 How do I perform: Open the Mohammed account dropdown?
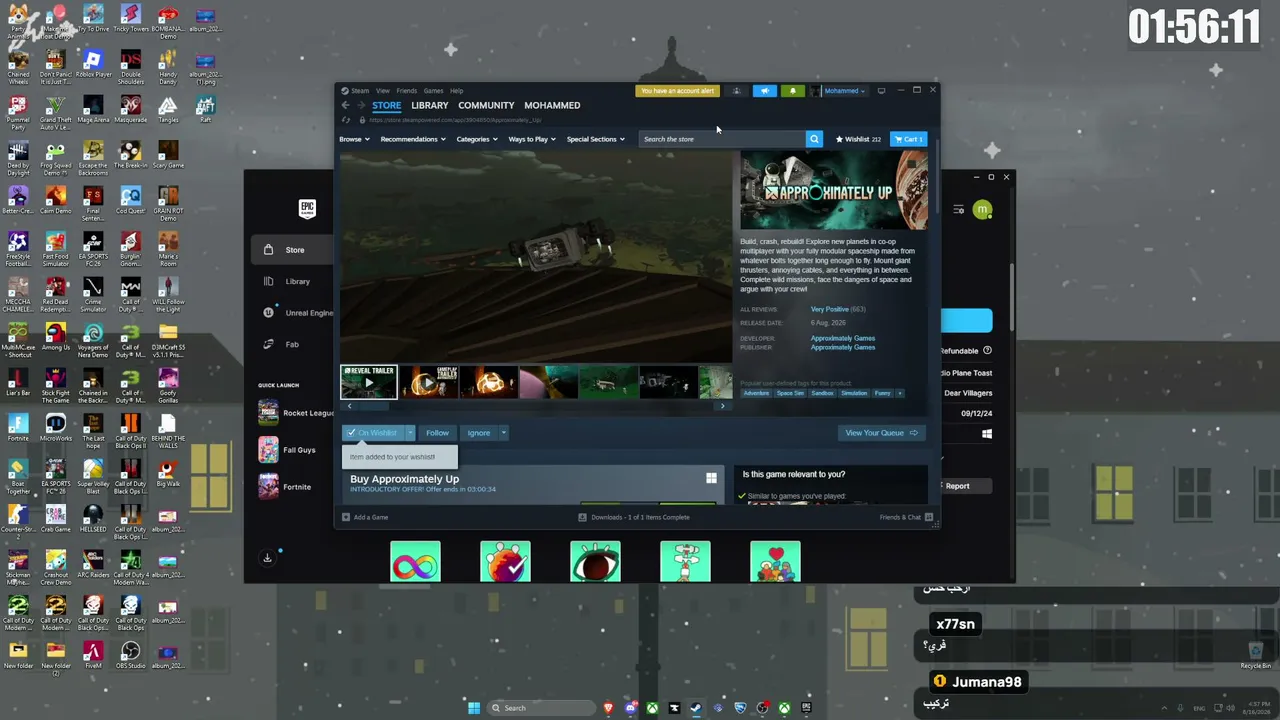[x=844, y=91]
